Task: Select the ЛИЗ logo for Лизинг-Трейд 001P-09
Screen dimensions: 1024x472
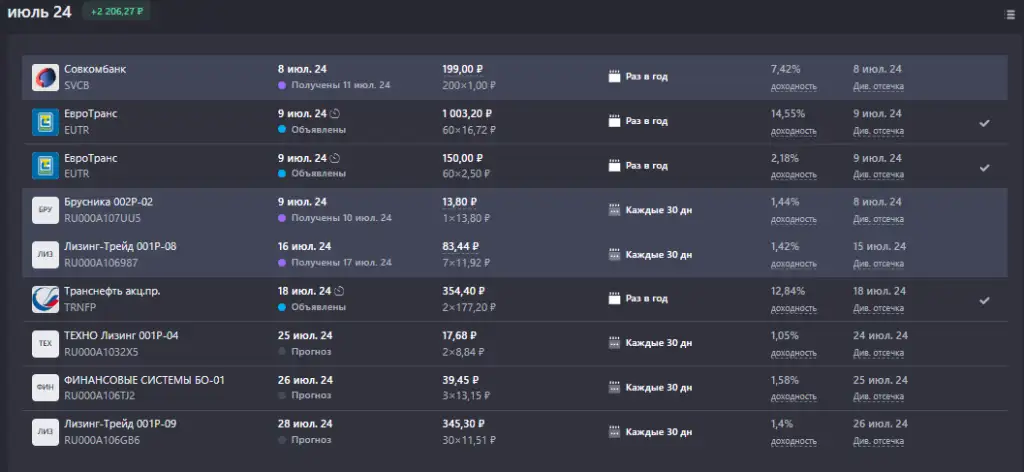Action: (x=46, y=432)
